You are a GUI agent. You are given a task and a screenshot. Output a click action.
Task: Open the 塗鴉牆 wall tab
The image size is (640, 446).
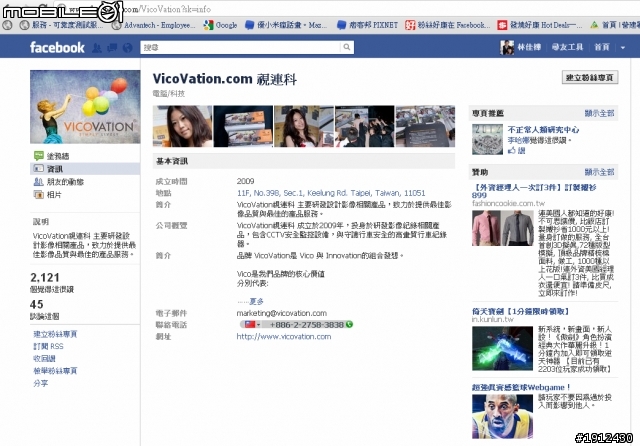58,156
